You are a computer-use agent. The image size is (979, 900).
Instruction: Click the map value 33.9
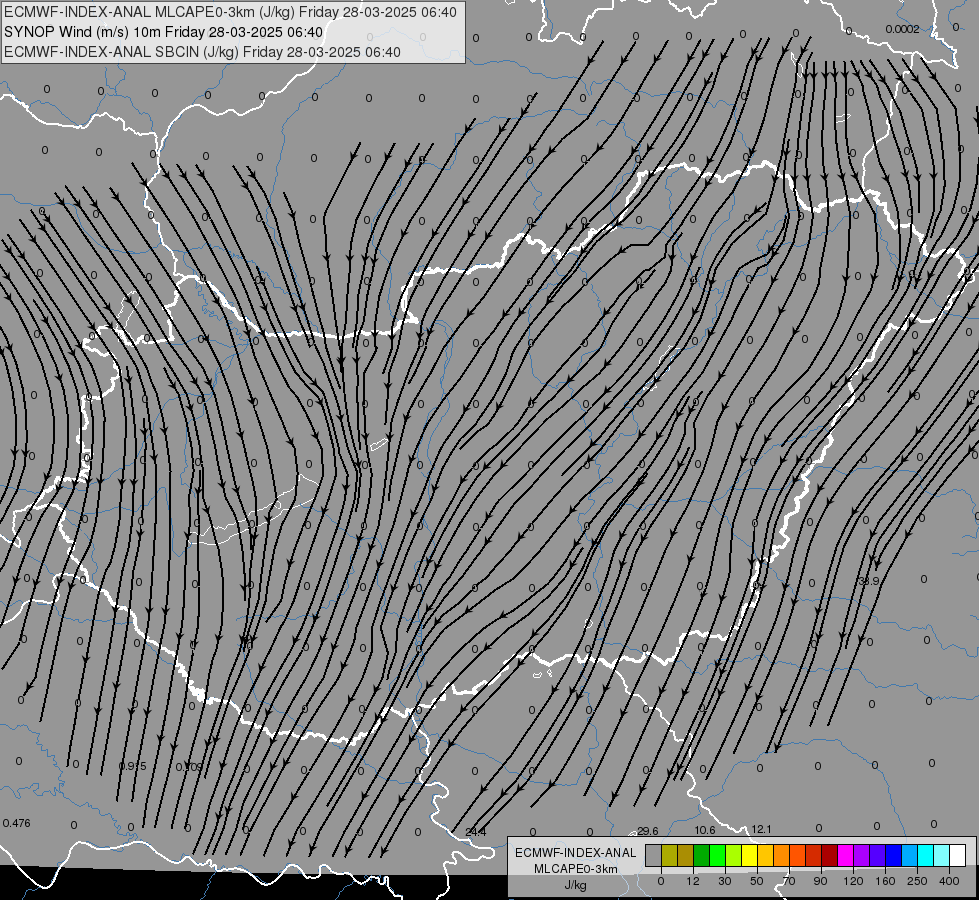click(x=868, y=581)
